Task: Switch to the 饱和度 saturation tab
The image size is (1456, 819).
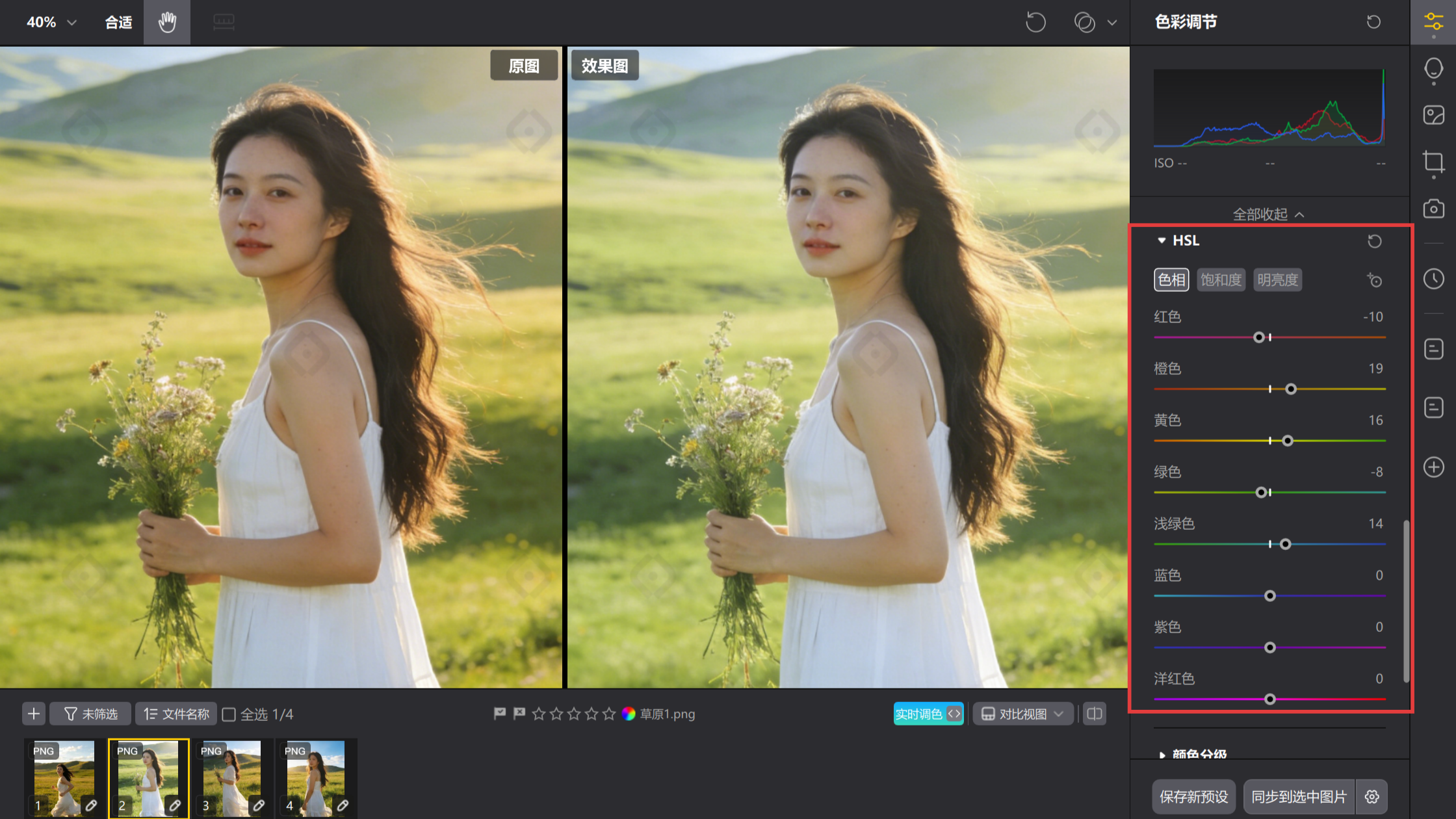Action: tap(1221, 279)
